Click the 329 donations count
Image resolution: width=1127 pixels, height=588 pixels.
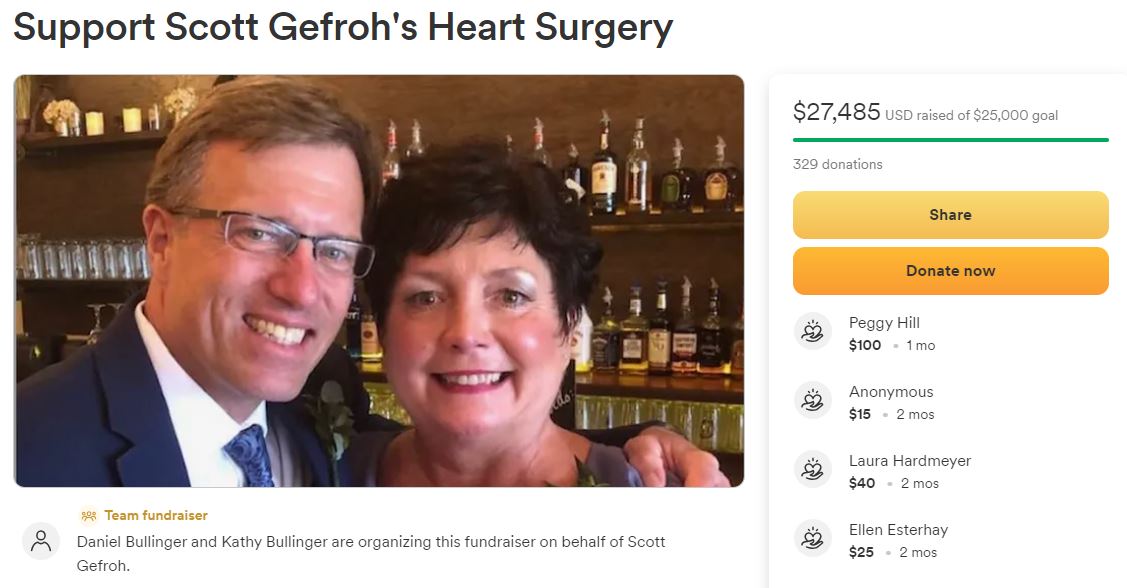837,164
